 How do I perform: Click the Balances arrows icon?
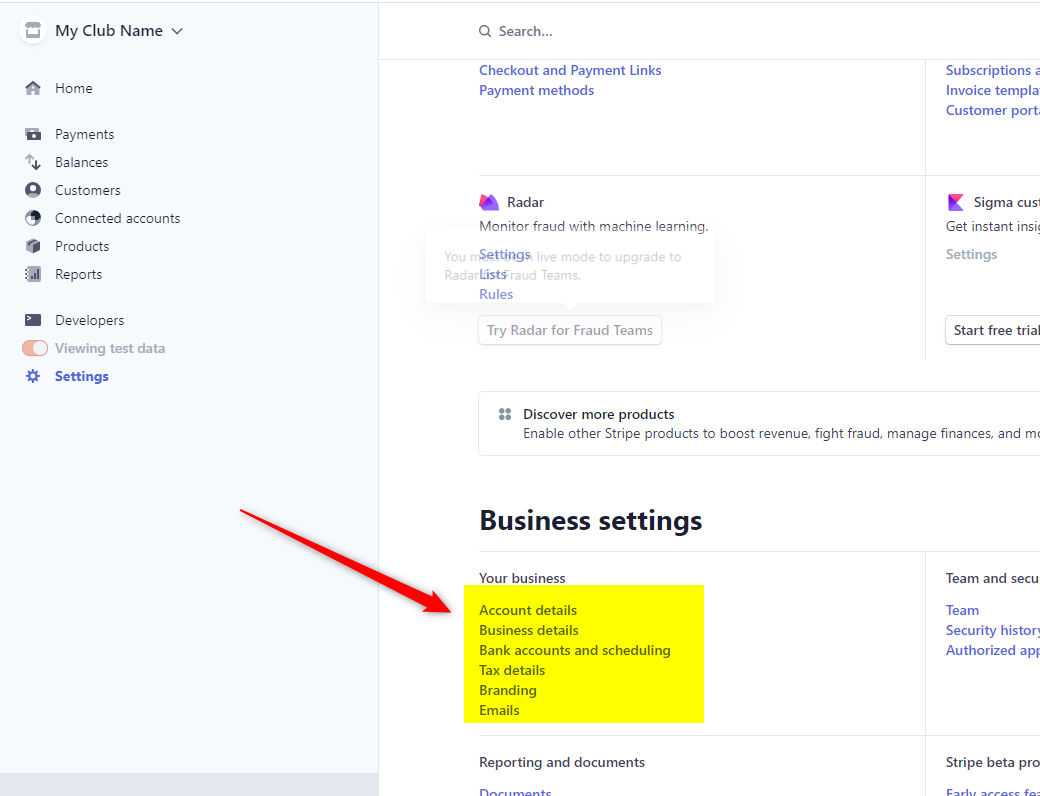click(x=32, y=162)
